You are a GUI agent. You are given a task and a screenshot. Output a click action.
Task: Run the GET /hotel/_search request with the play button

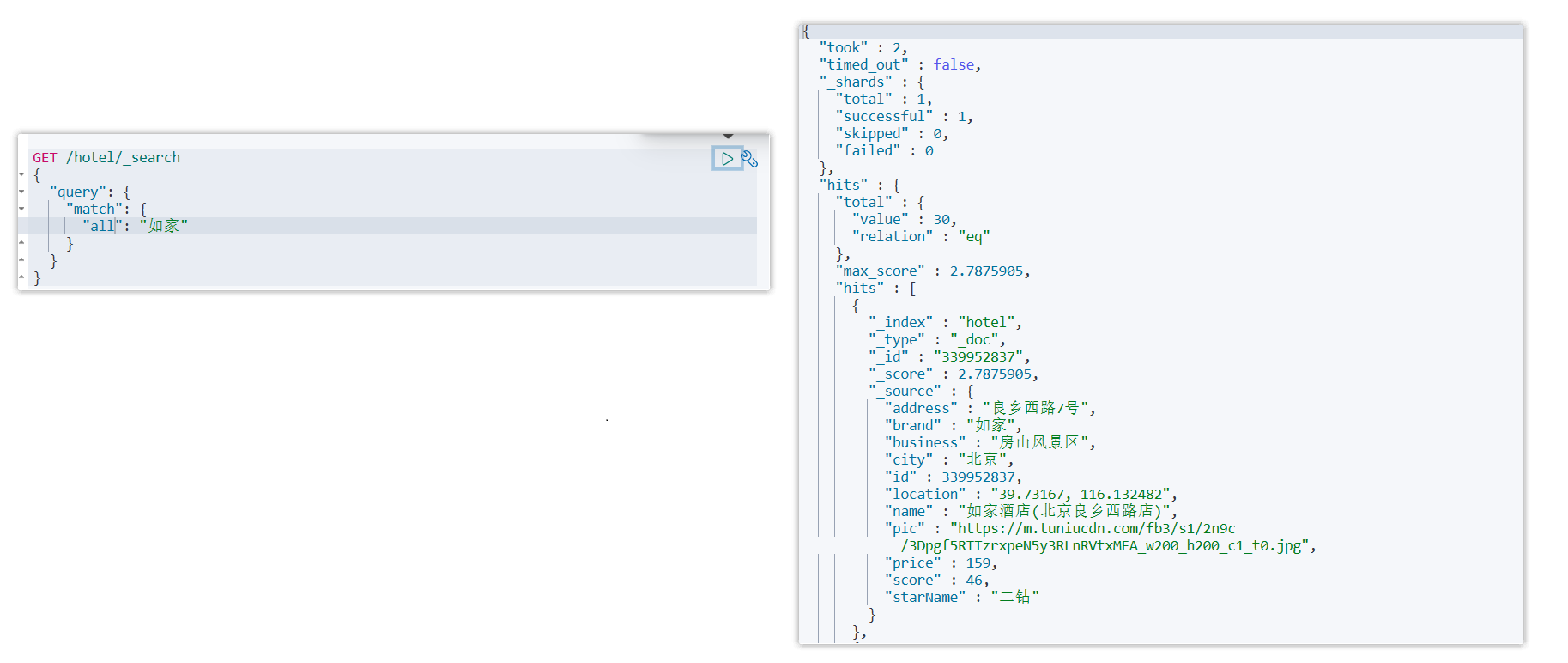click(727, 158)
